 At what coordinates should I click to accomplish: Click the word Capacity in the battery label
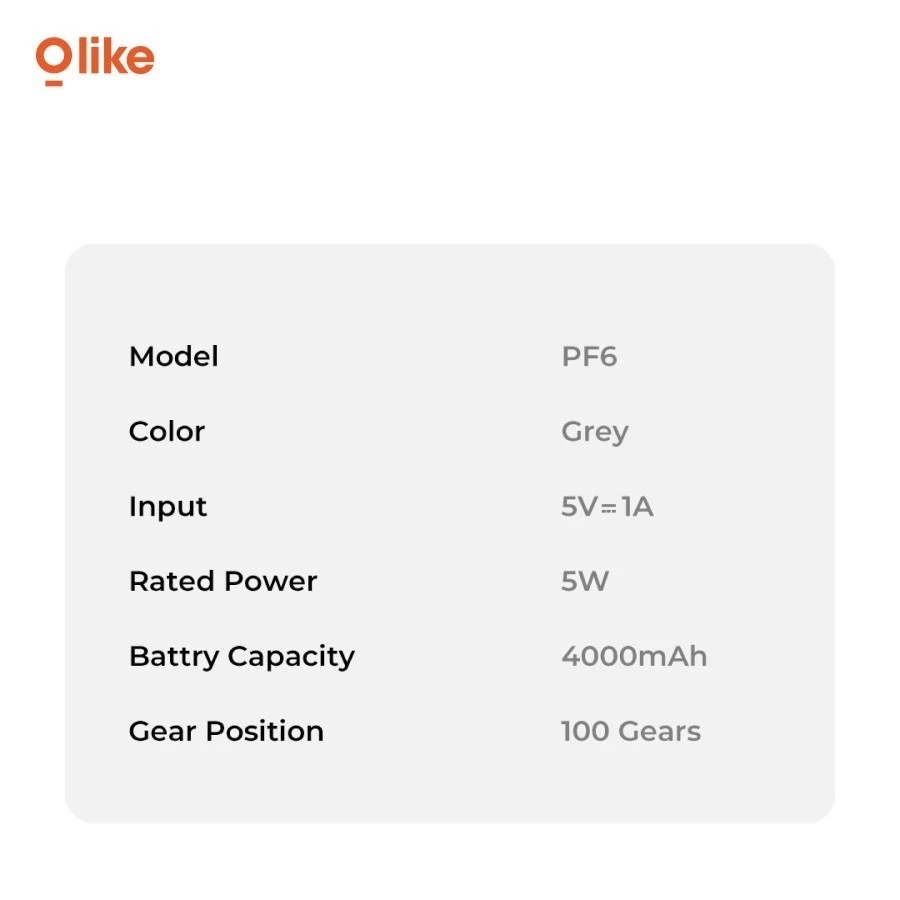click(291, 657)
